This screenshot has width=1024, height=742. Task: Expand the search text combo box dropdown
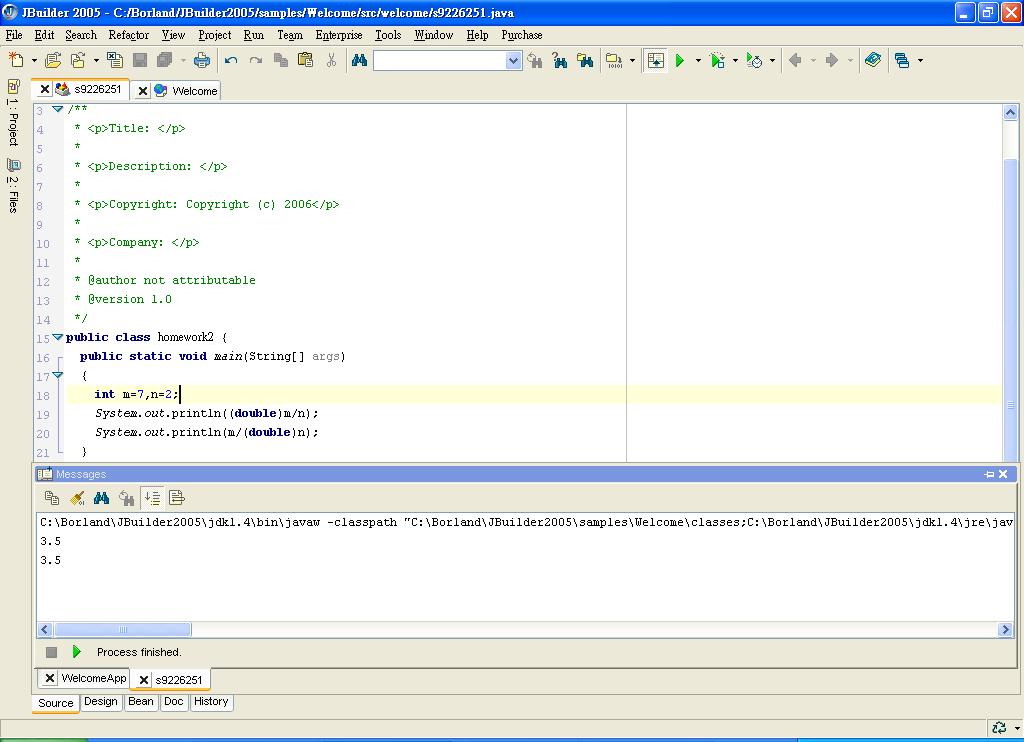click(513, 61)
